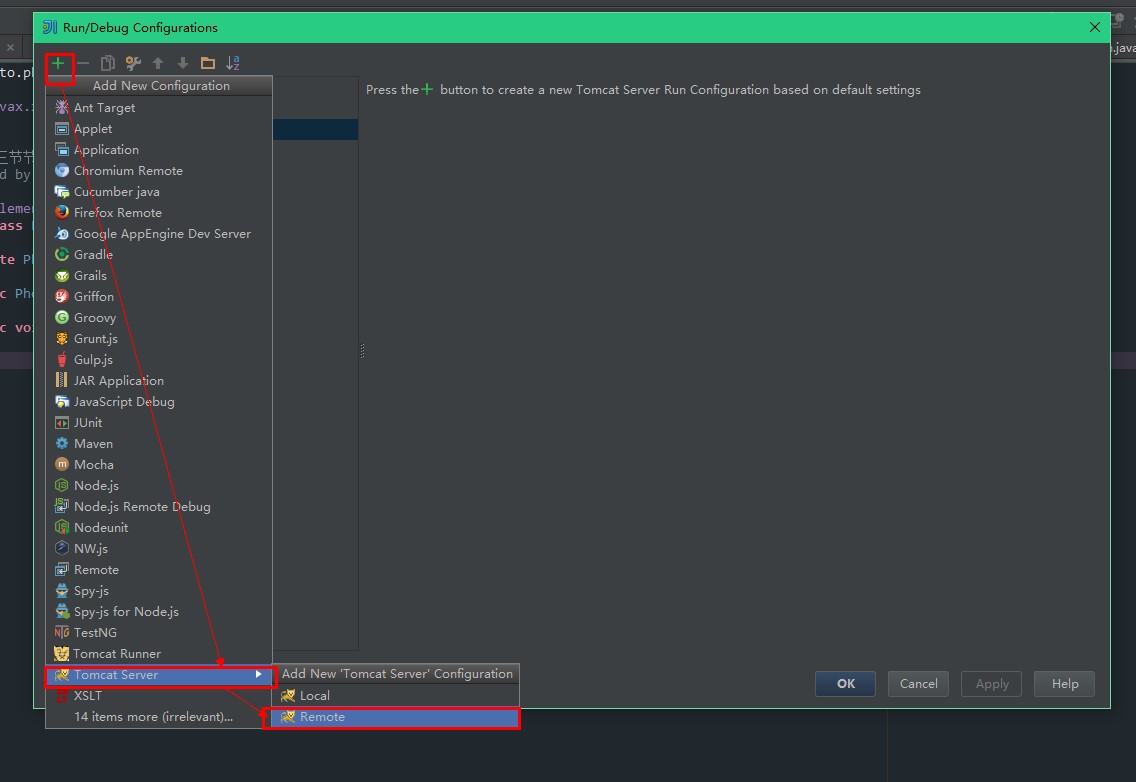Pick Grunt.js from the list
Screen dimensions: 1136x782
[159, 338]
